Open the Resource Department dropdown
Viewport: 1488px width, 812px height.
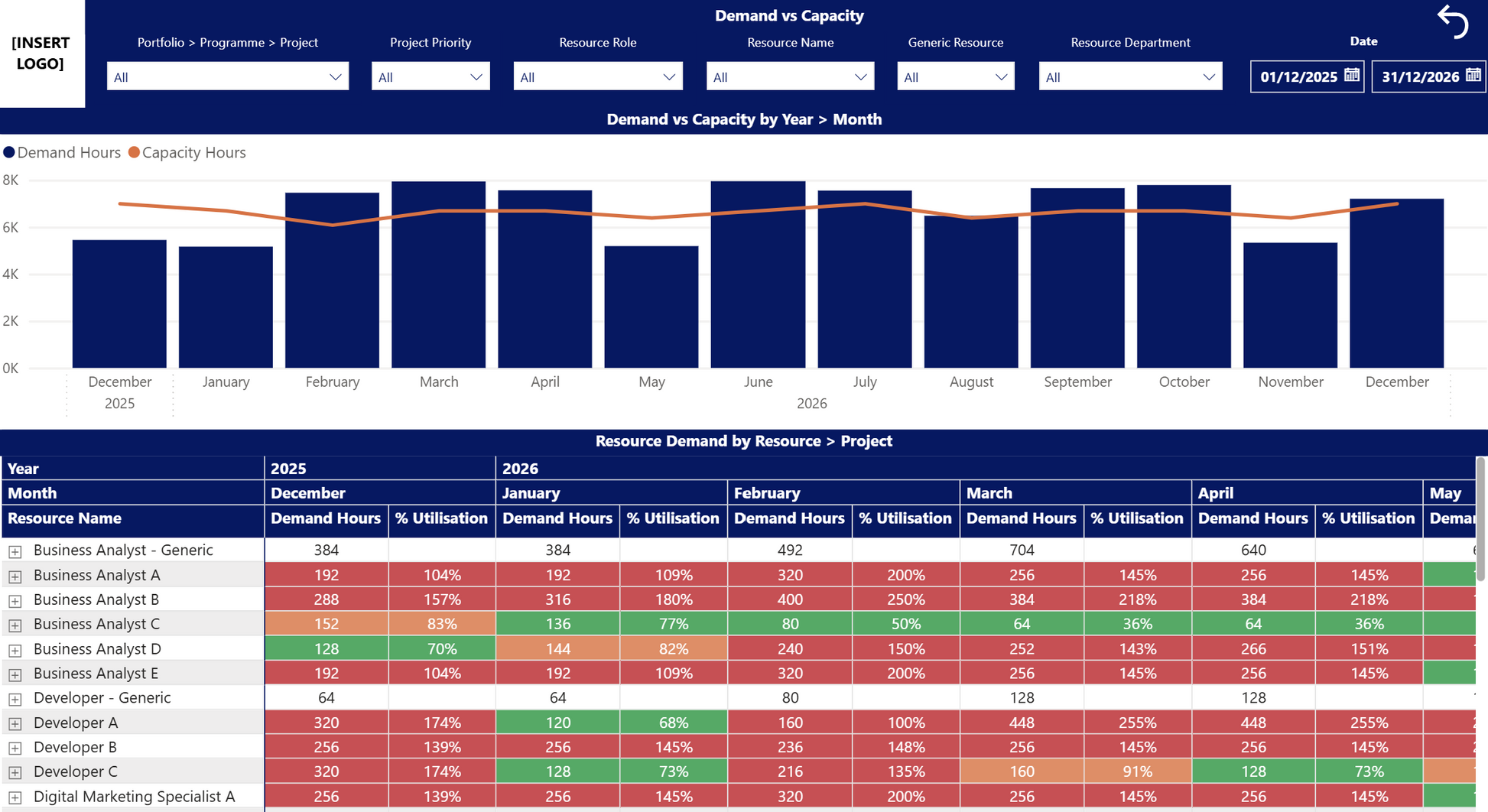pos(1129,76)
